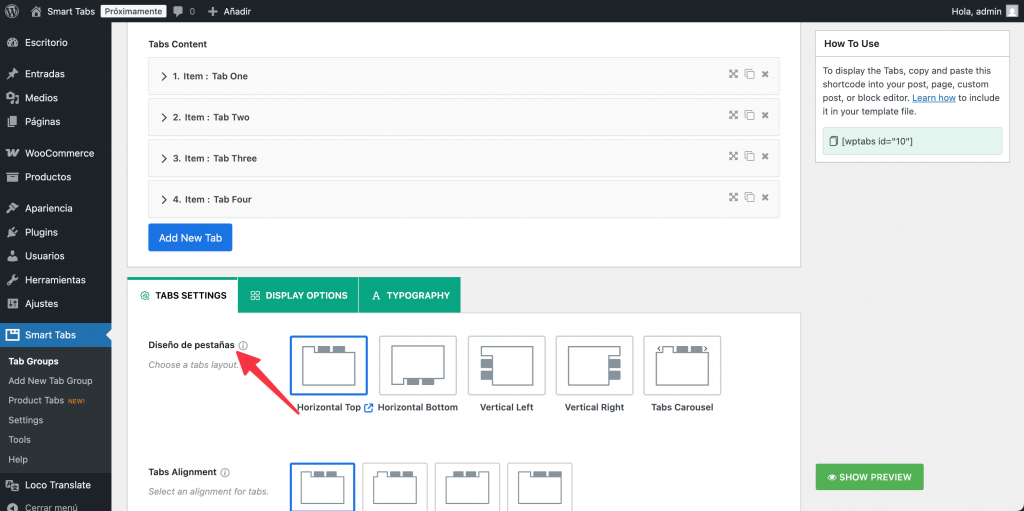
Task: Click info icon beside Diseño de pestañas
Action: [243, 345]
